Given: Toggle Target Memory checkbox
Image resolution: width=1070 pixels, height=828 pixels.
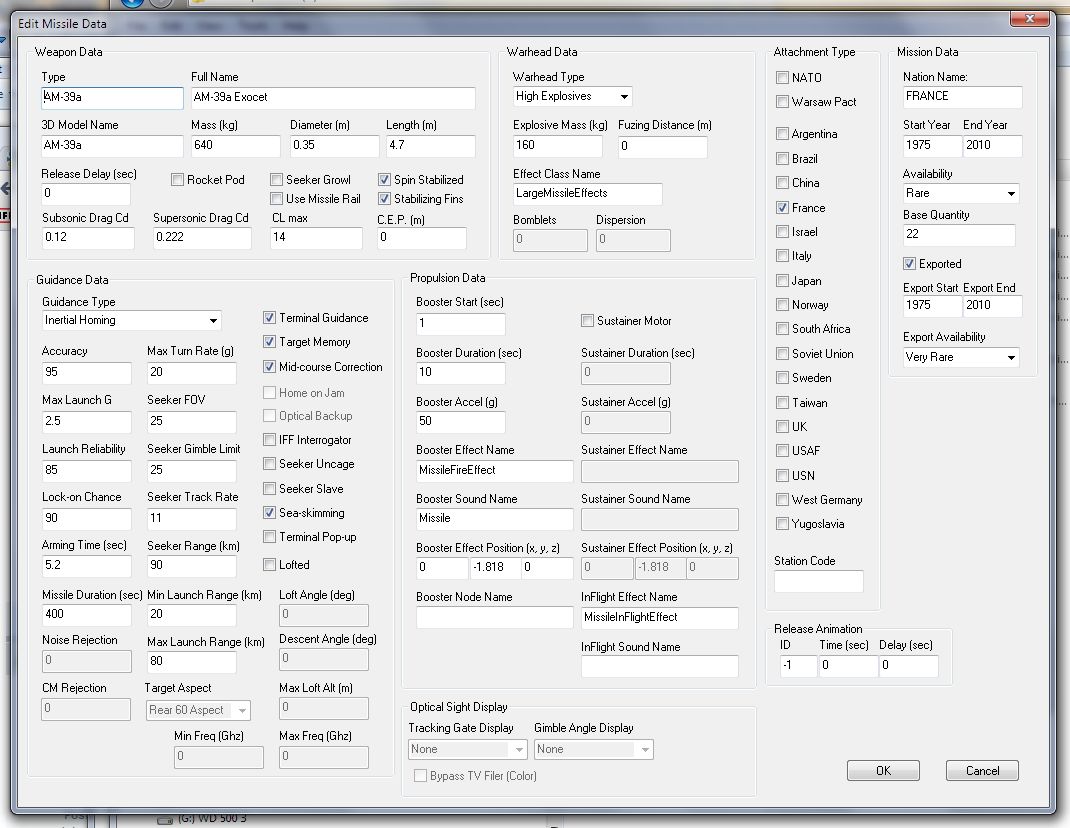Looking at the screenshot, I should [x=270, y=341].
